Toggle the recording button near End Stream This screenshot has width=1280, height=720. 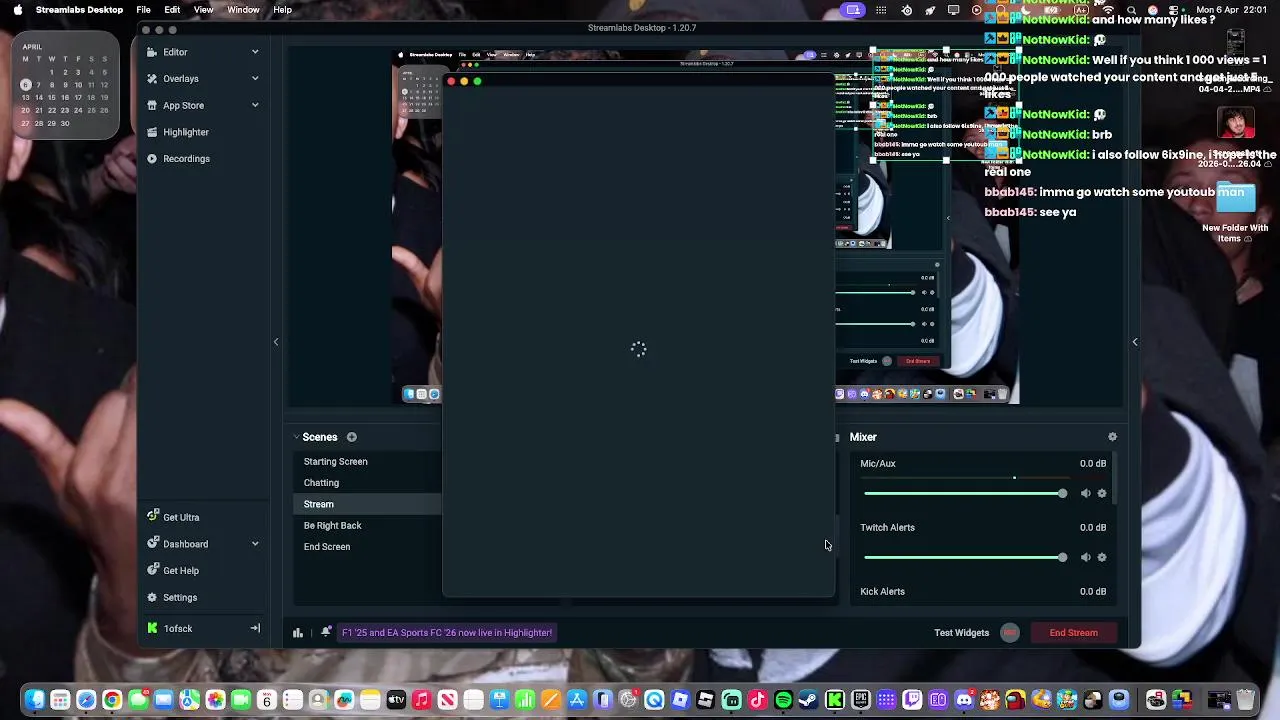coord(1010,632)
